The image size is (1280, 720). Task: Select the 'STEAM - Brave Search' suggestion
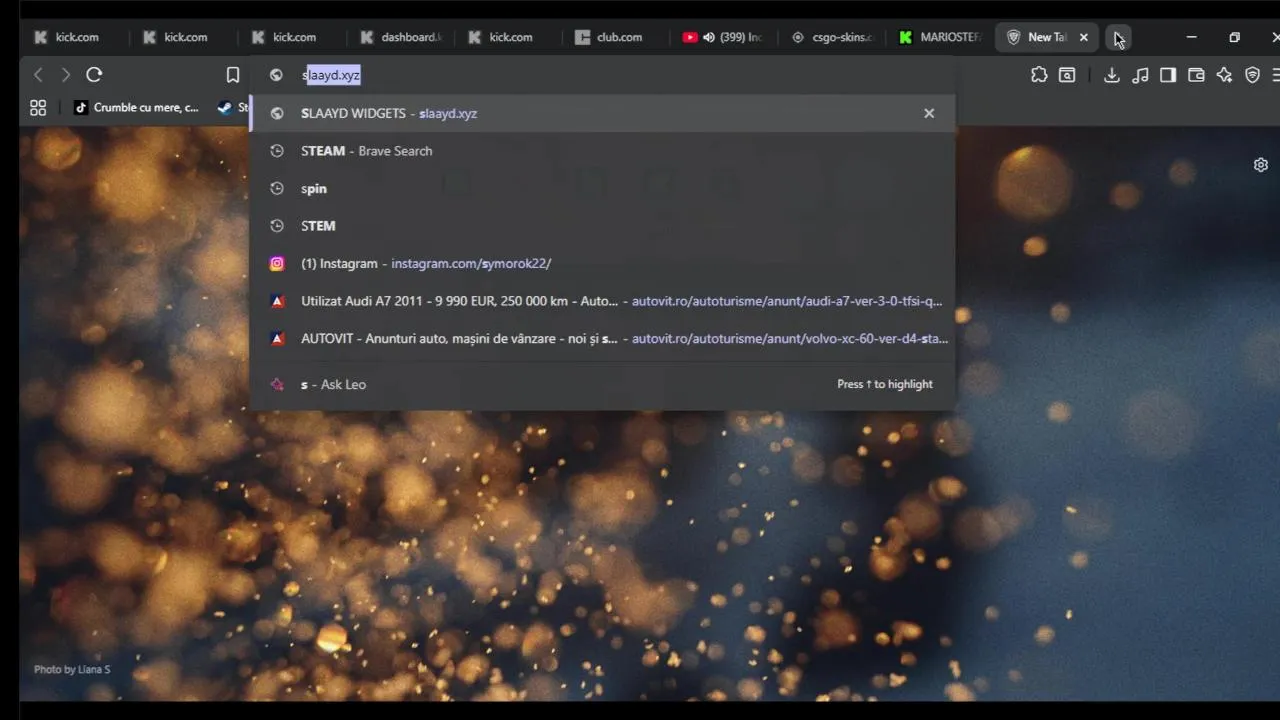tap(603, 151)
